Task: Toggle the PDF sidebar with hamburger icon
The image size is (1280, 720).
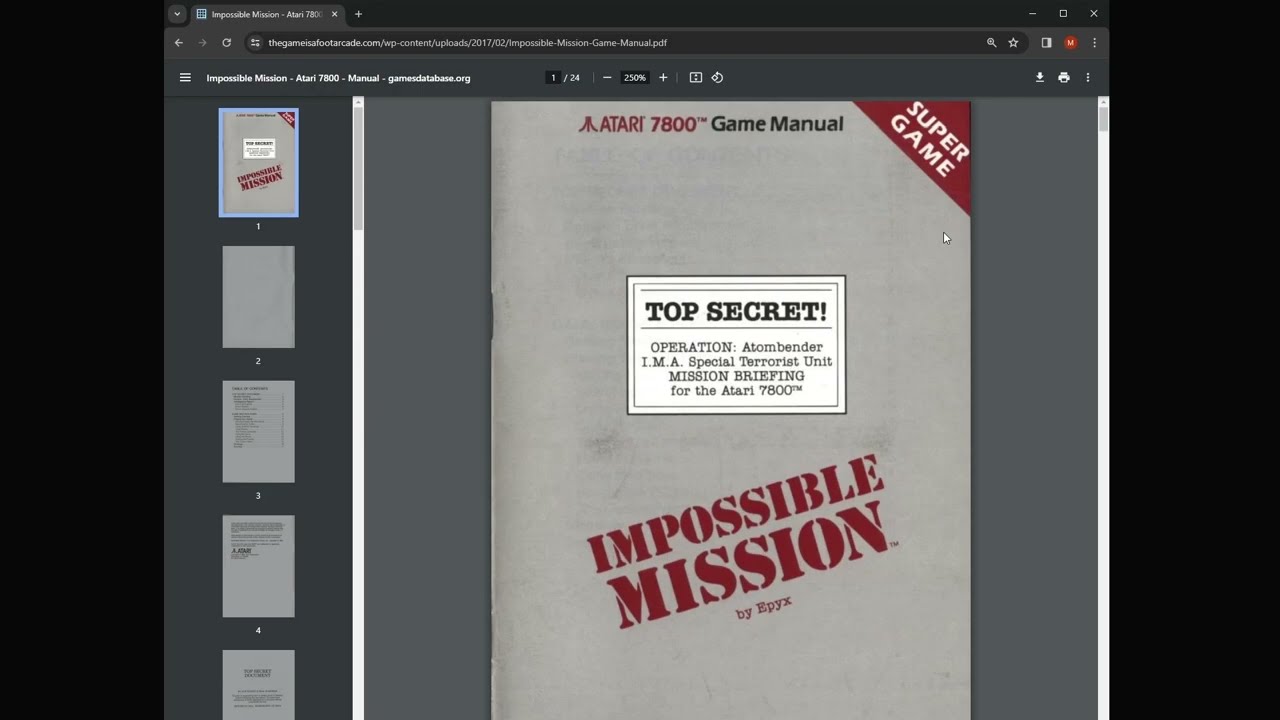Action: pyautogui.click(x=185, y=77)
